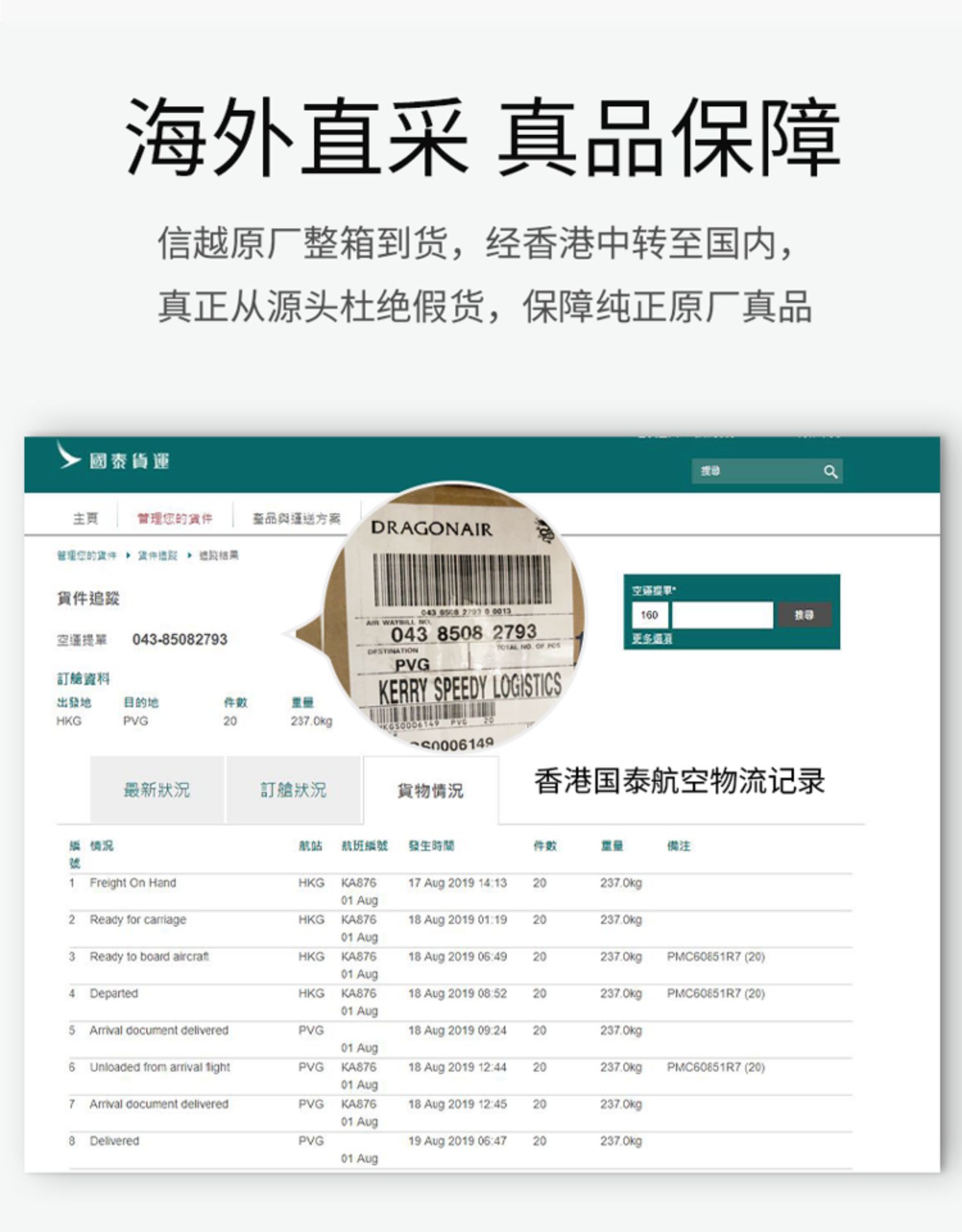Open the 更多選項 link
Viewport: 962px width, 1232px height.
(652, 638)
